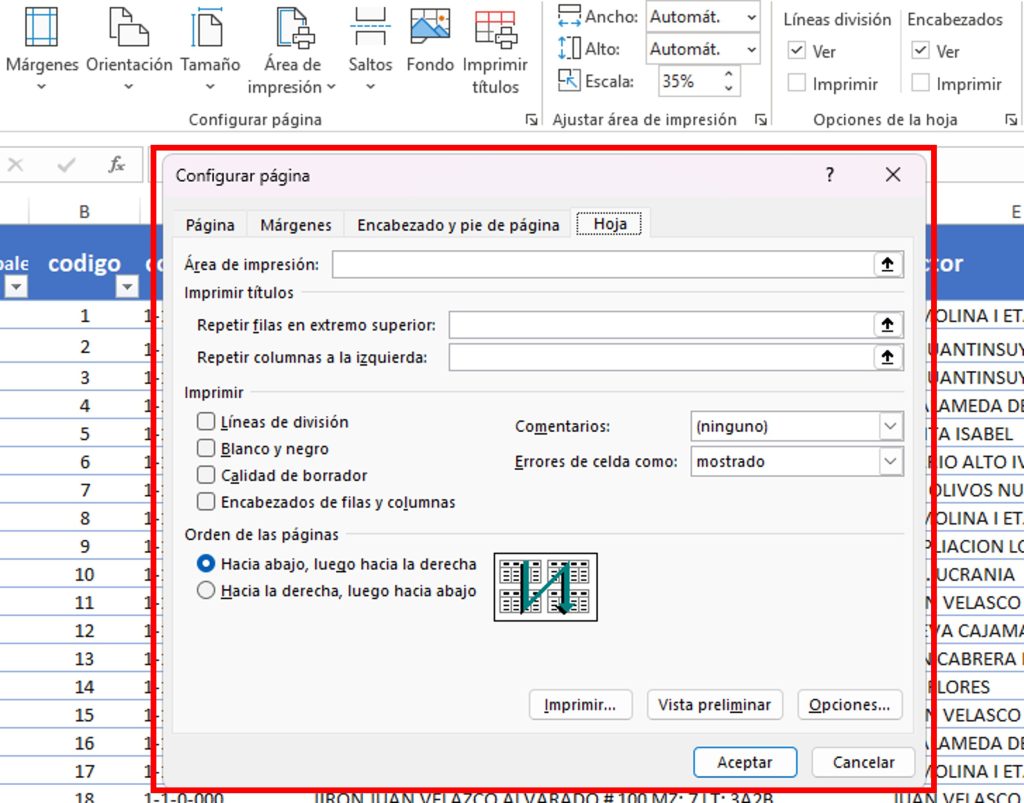
Task: Click the Imprimir títulos ribbon icon
Action: point(495,28)
